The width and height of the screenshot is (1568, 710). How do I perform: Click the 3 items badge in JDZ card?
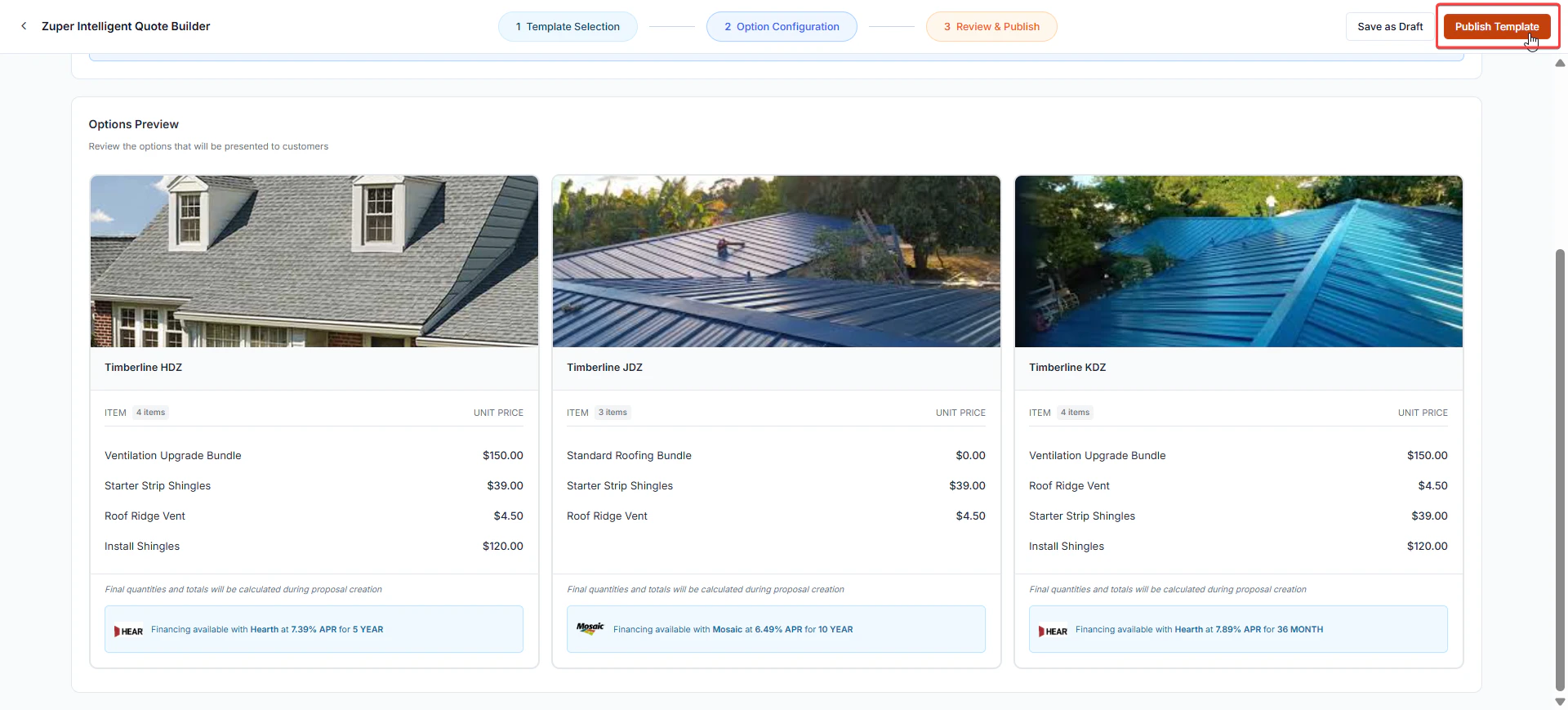pos(612,413)
